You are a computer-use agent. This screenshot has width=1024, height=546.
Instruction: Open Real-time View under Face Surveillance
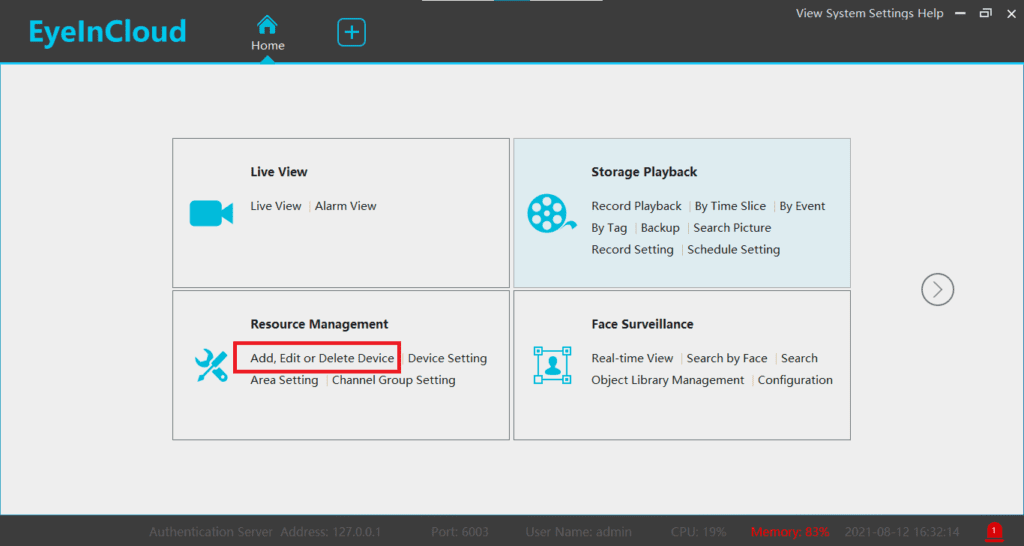click(x=632, y=358)
